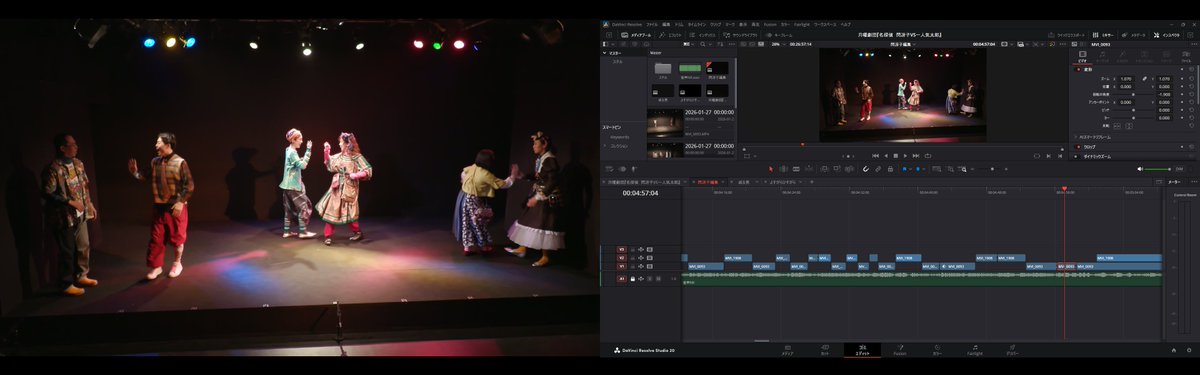Open the ヘルプ menu
This screenshot has width=1200, height=375.
point(846,25)
